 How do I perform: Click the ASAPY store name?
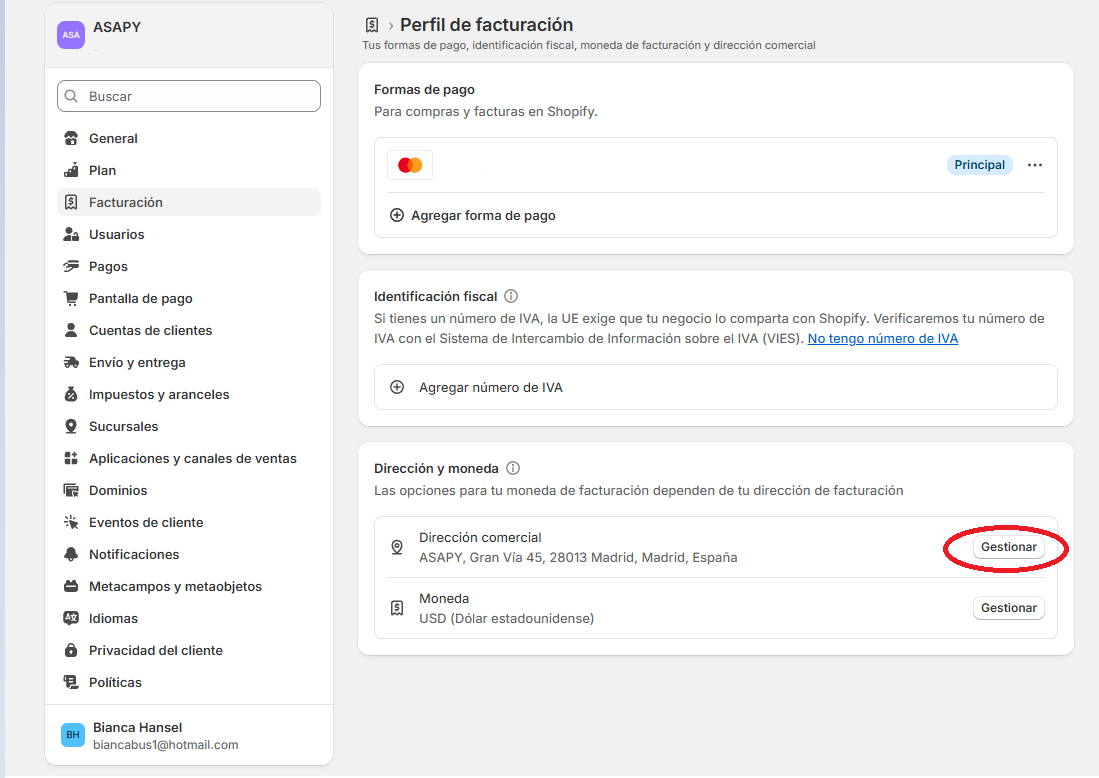point(117,27)
